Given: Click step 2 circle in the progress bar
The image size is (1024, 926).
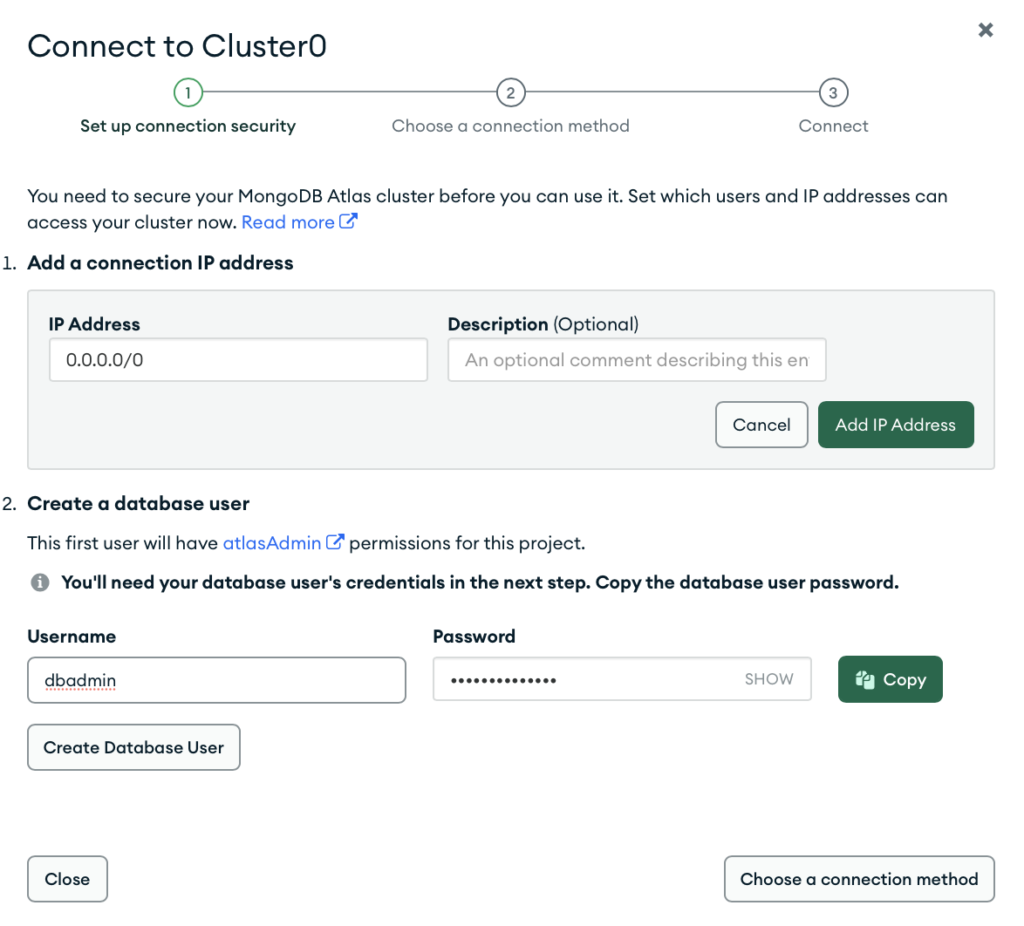Looking at the screenshot, I should click(x=510, y=93).
